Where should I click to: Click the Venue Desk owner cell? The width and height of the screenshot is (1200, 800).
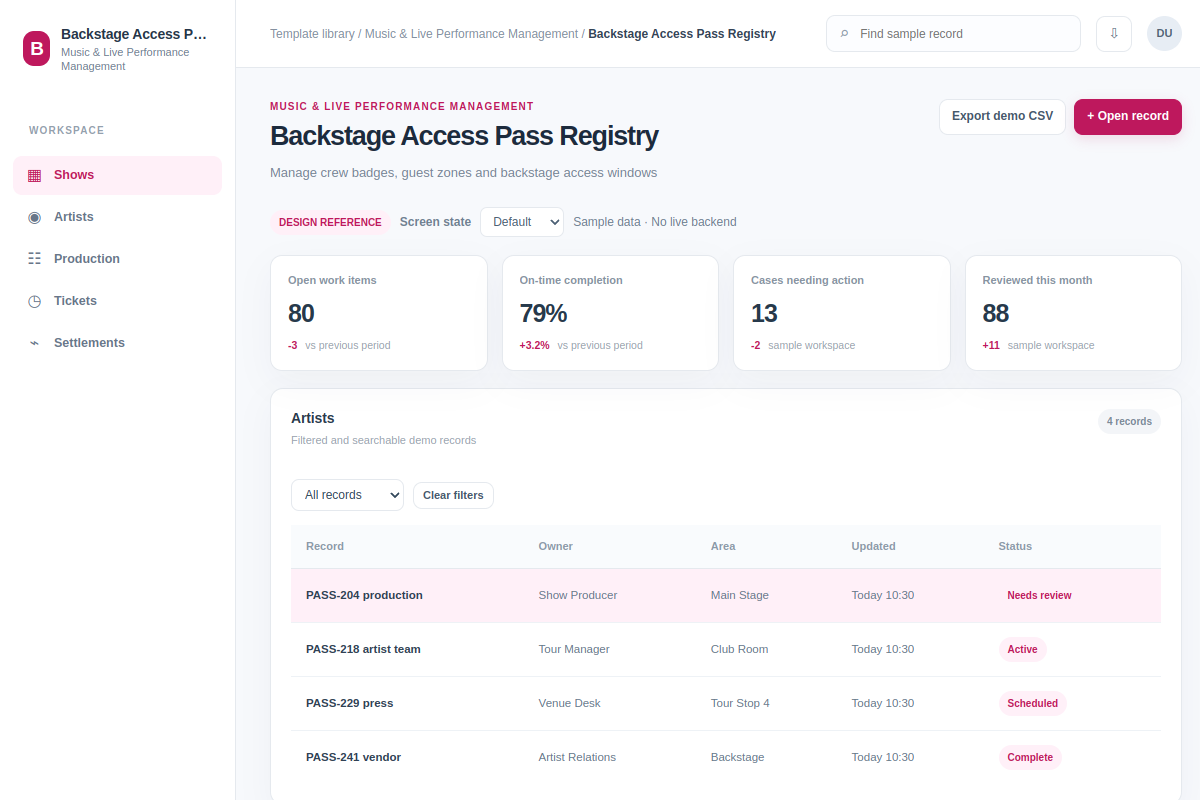coord(570,703)
